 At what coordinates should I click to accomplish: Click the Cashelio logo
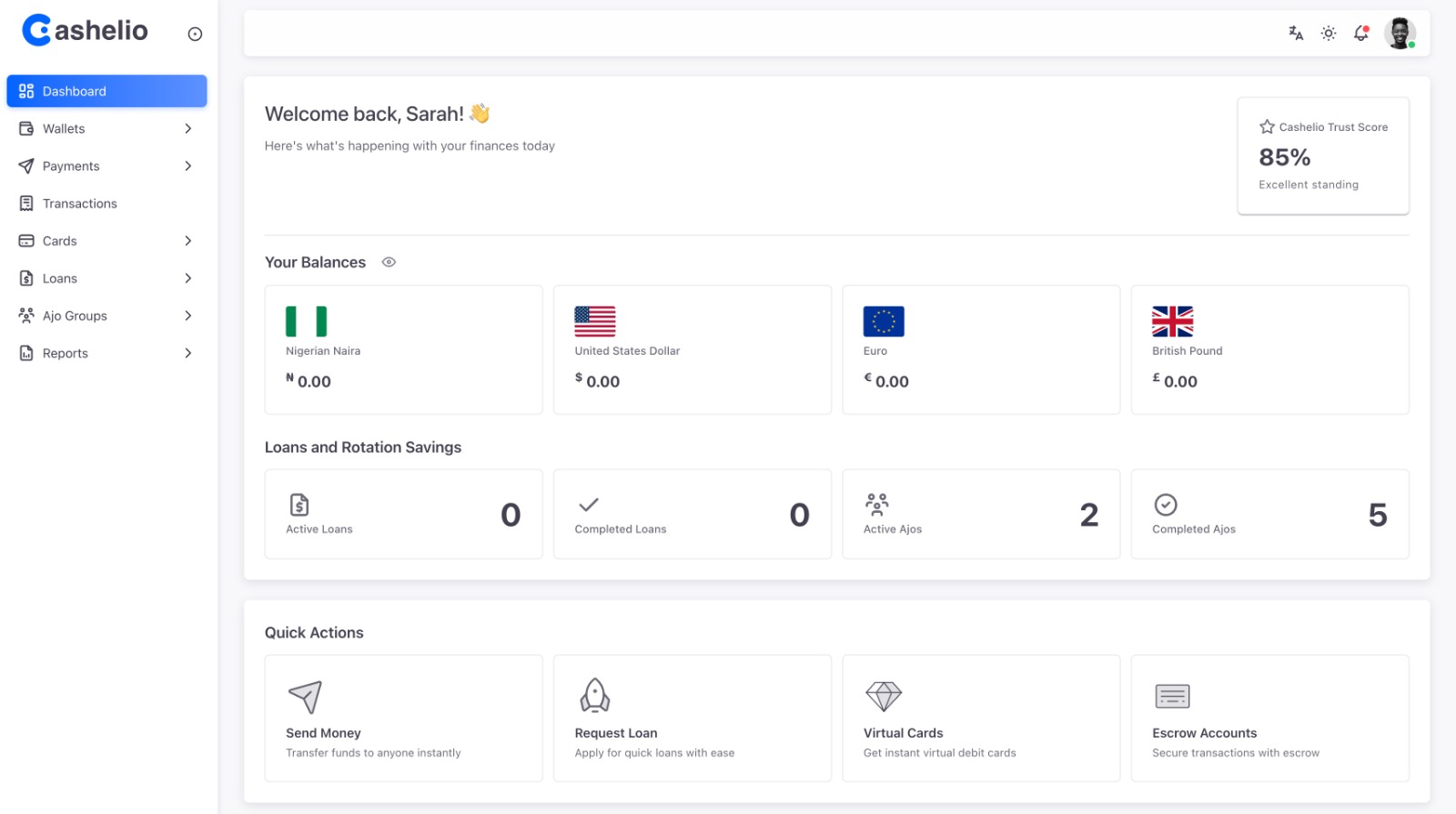pos(85,31)
